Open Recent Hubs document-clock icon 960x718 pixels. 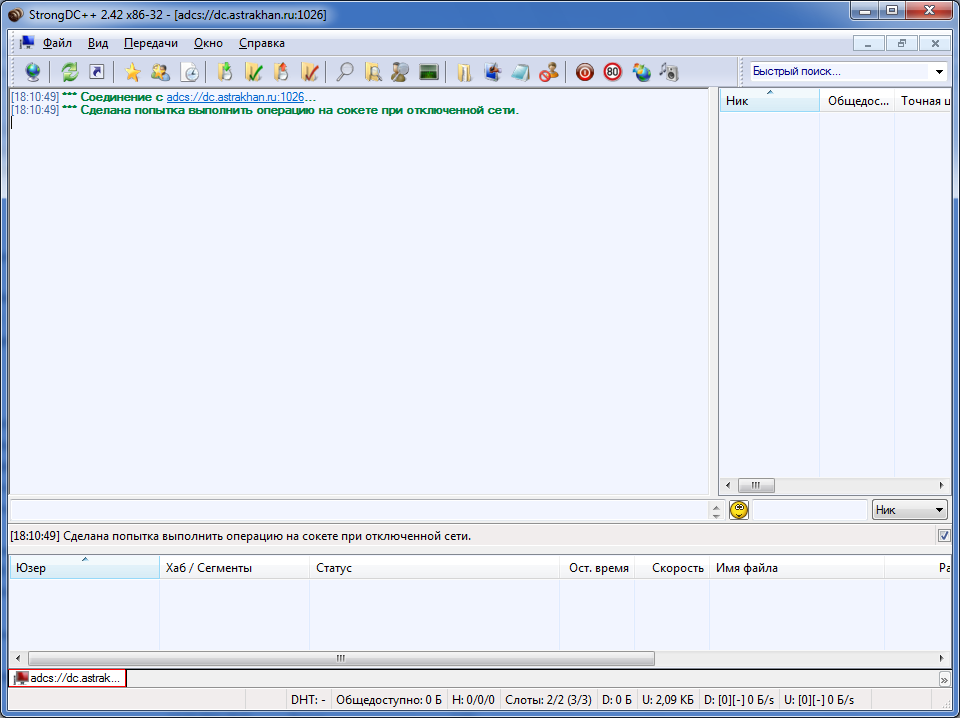click(x=190, y=72)
